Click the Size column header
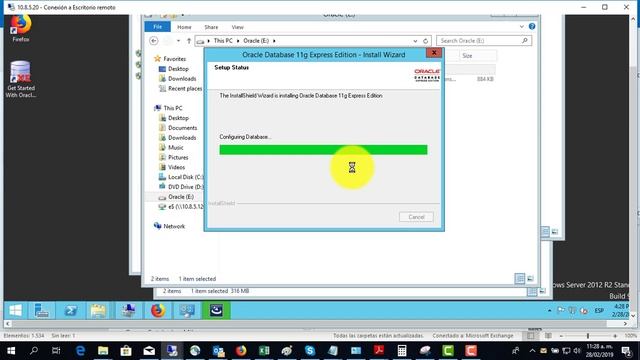Viewport: 640px width, 360px height. pos(478,56)
